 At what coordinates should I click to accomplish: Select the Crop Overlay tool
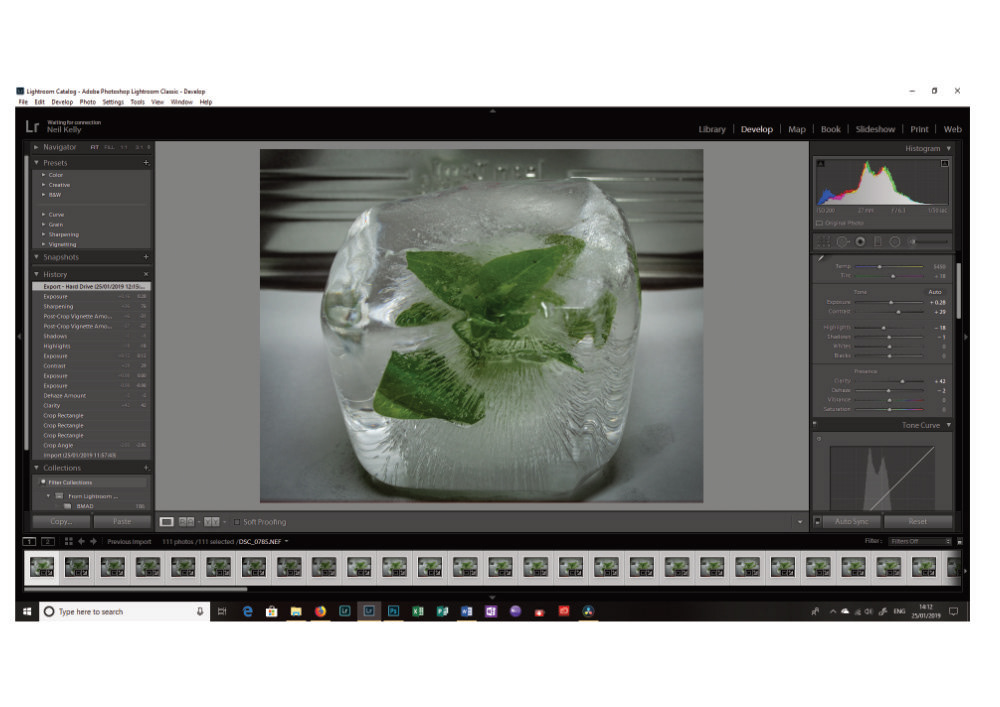[x=823, y=242]
